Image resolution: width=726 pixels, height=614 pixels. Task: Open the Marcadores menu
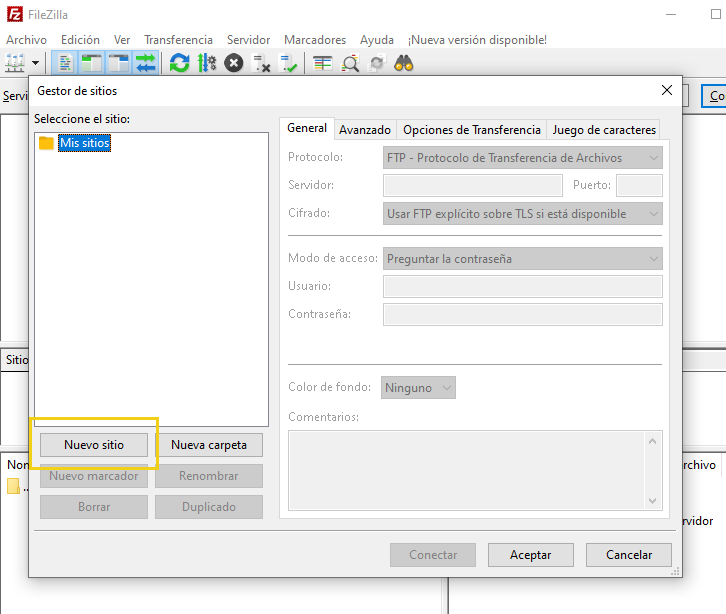(315, 40)
